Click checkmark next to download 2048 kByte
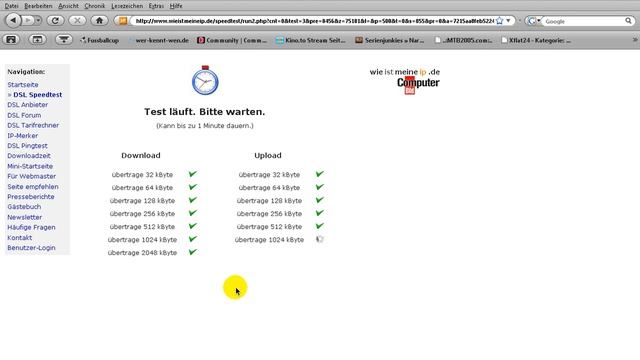 [193, 252]
